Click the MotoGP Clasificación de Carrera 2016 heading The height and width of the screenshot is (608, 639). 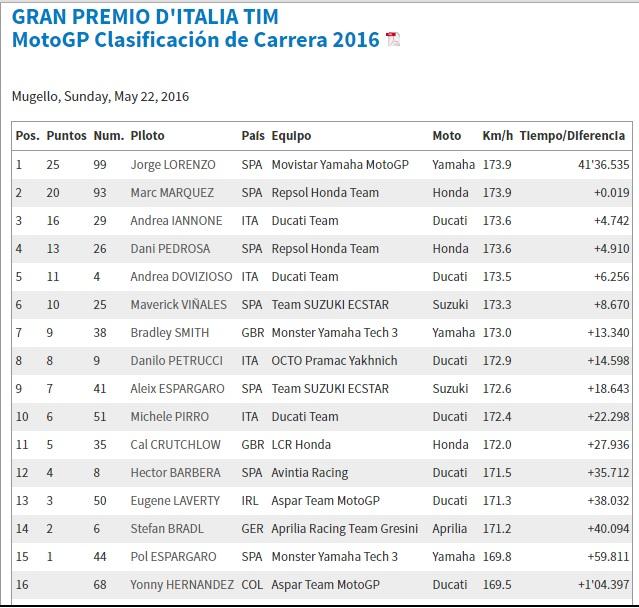(196, 40)
